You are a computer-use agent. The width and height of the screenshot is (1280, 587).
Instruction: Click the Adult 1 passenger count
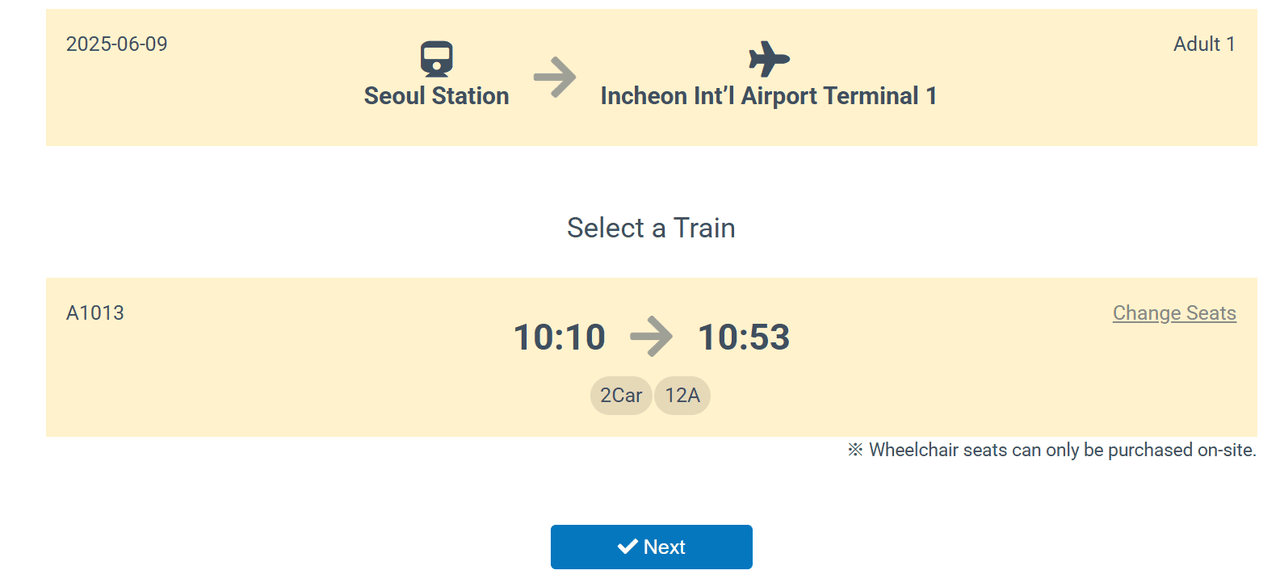[1204, 44]
